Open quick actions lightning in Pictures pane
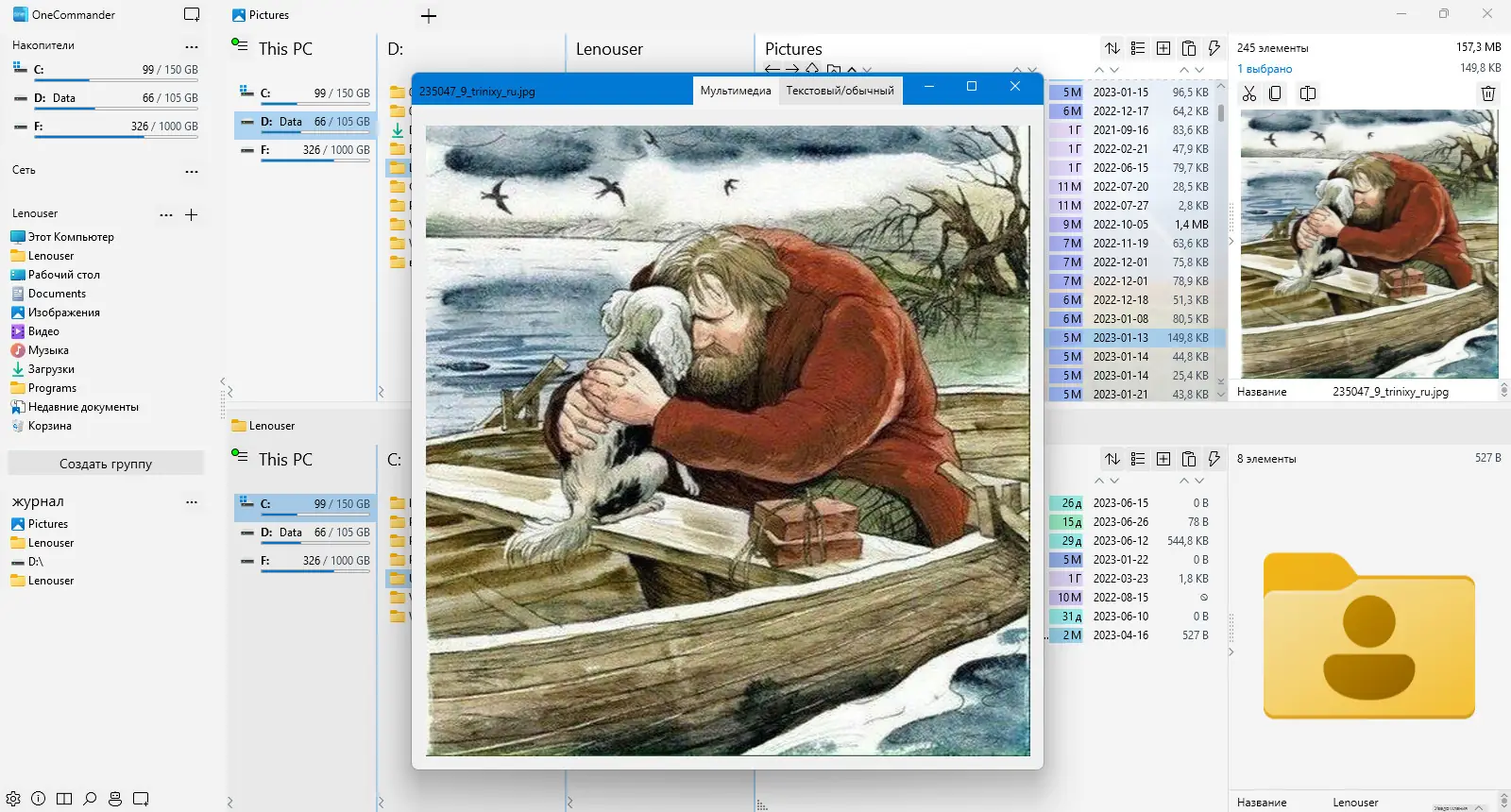 [x=1214, y=48]
